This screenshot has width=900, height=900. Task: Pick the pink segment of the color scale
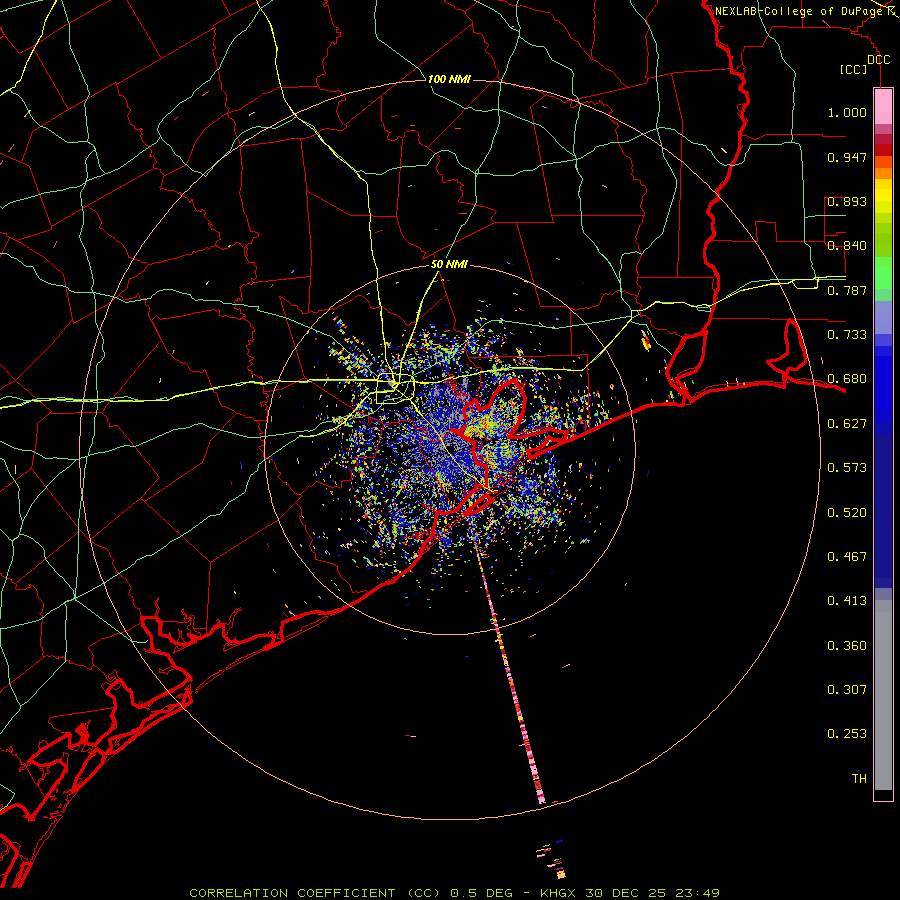883,106
